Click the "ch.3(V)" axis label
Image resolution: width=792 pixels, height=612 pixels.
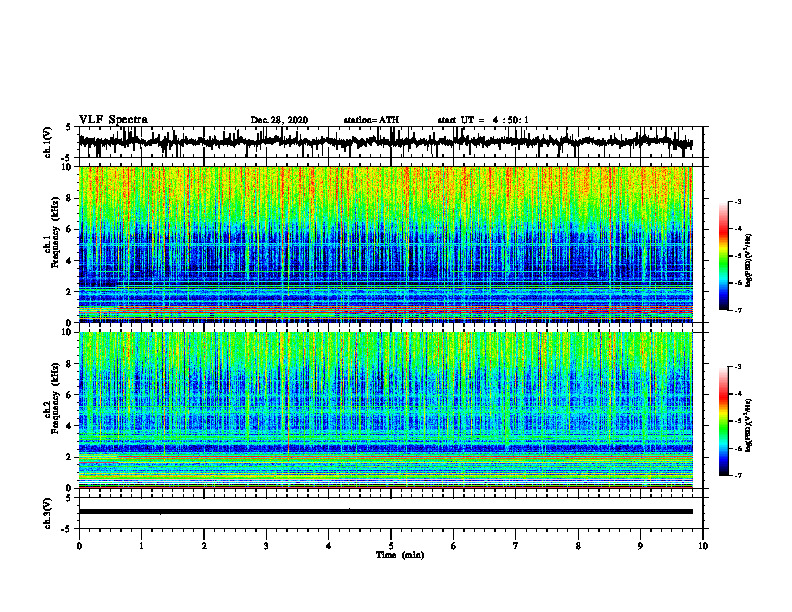coord(48,513)
